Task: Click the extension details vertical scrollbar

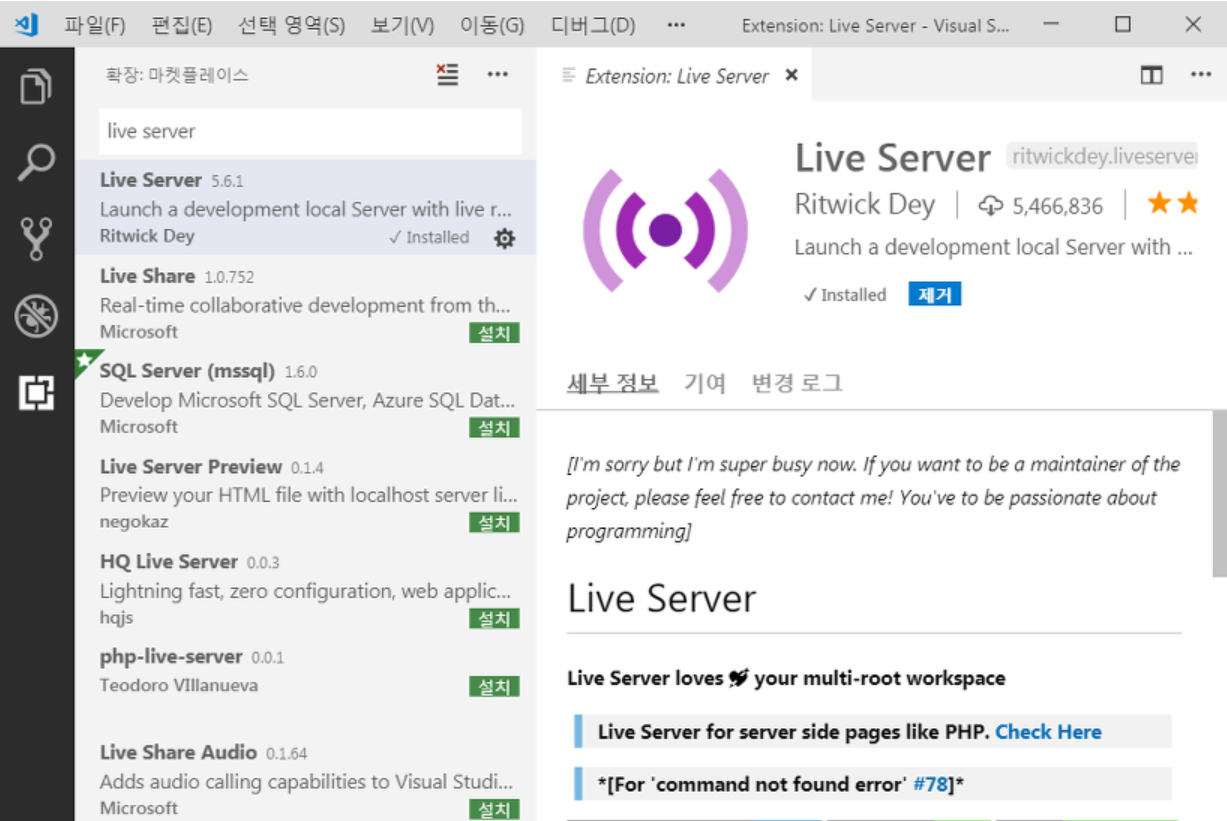Action: pyautogui.click(x=1219, y=493)
